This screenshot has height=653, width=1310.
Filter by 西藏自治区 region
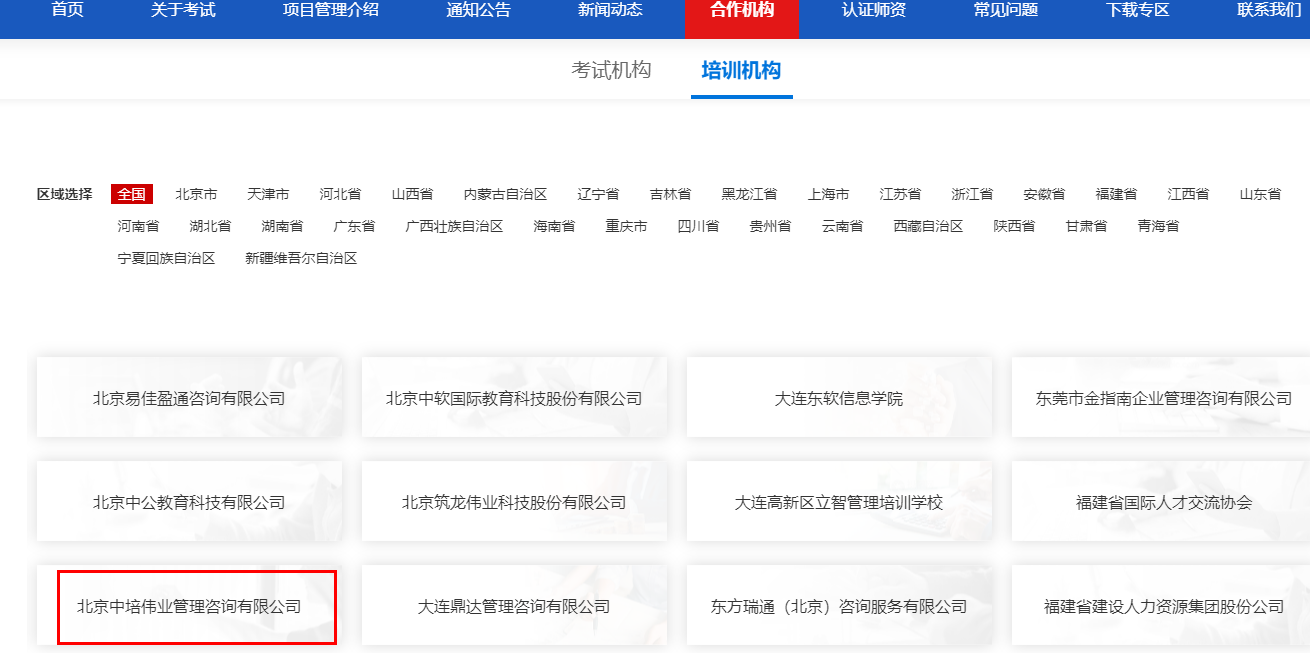[928, 226]
